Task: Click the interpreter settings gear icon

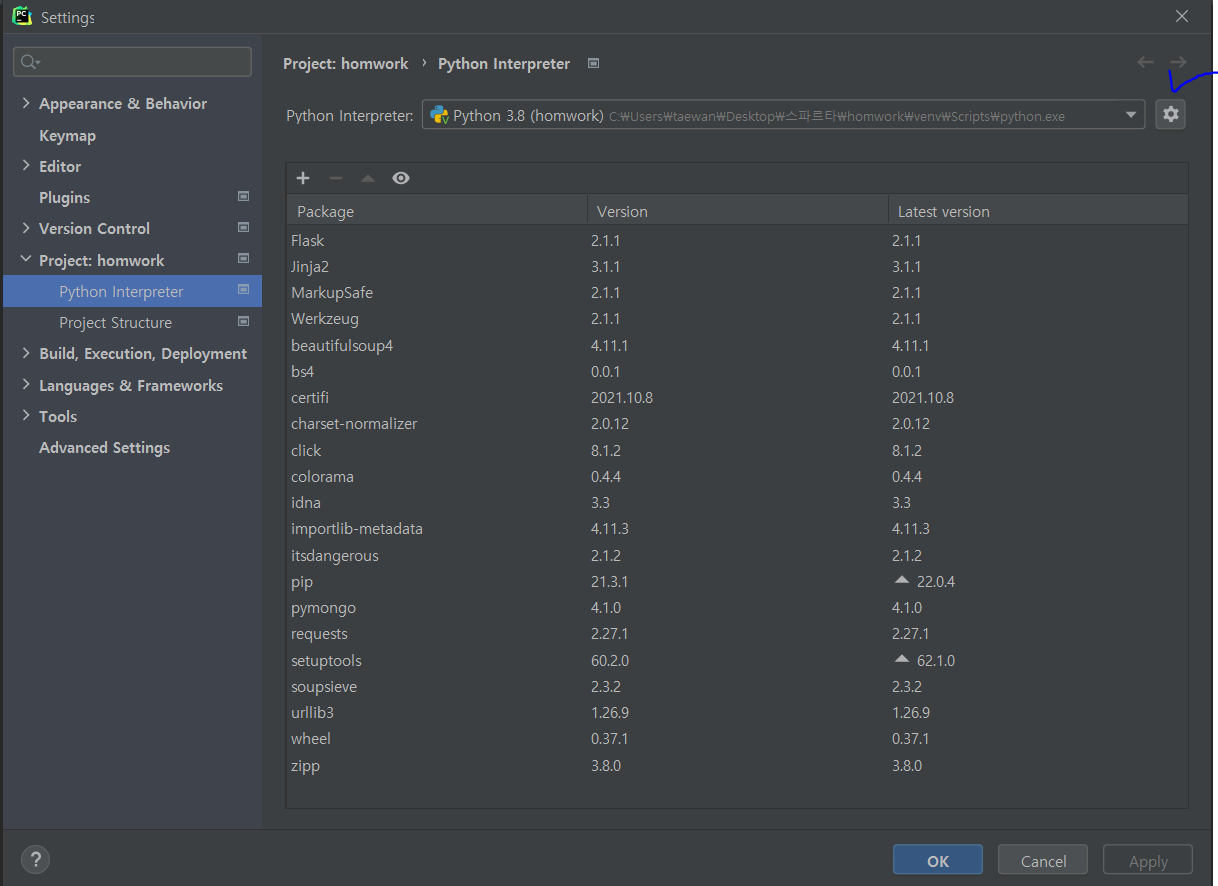Action: (1170, 115)
